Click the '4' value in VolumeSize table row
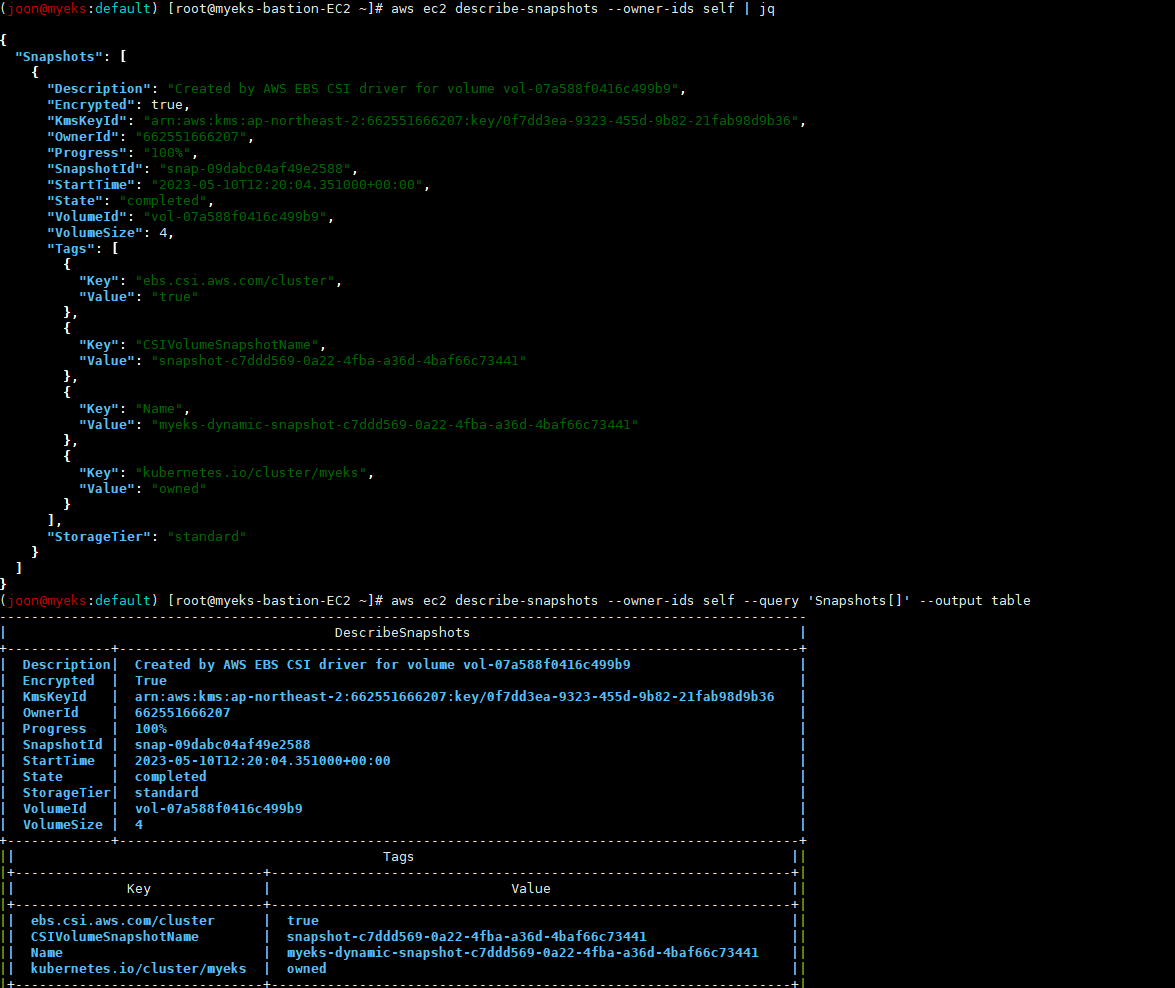The width and height of the screenshot is (1175, 988). (x=139, y=825)
